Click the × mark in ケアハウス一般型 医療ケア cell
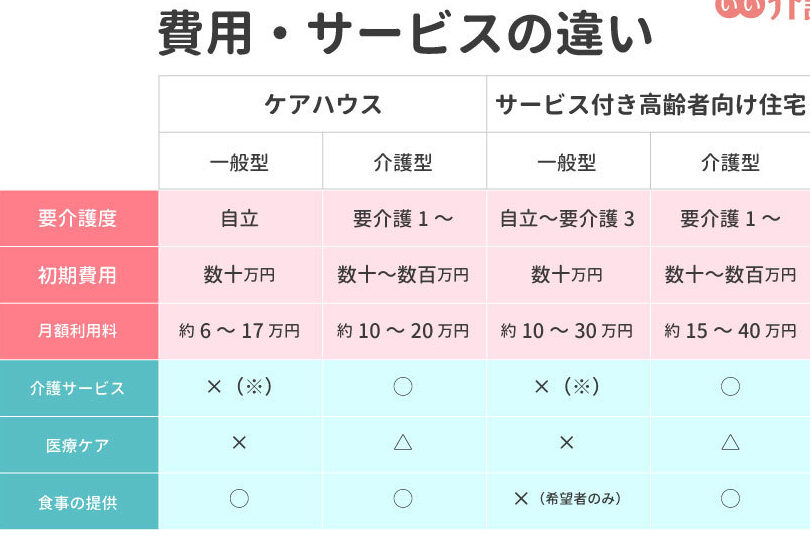The height and width of the screenshot is (540, 810). pos(239,443)
